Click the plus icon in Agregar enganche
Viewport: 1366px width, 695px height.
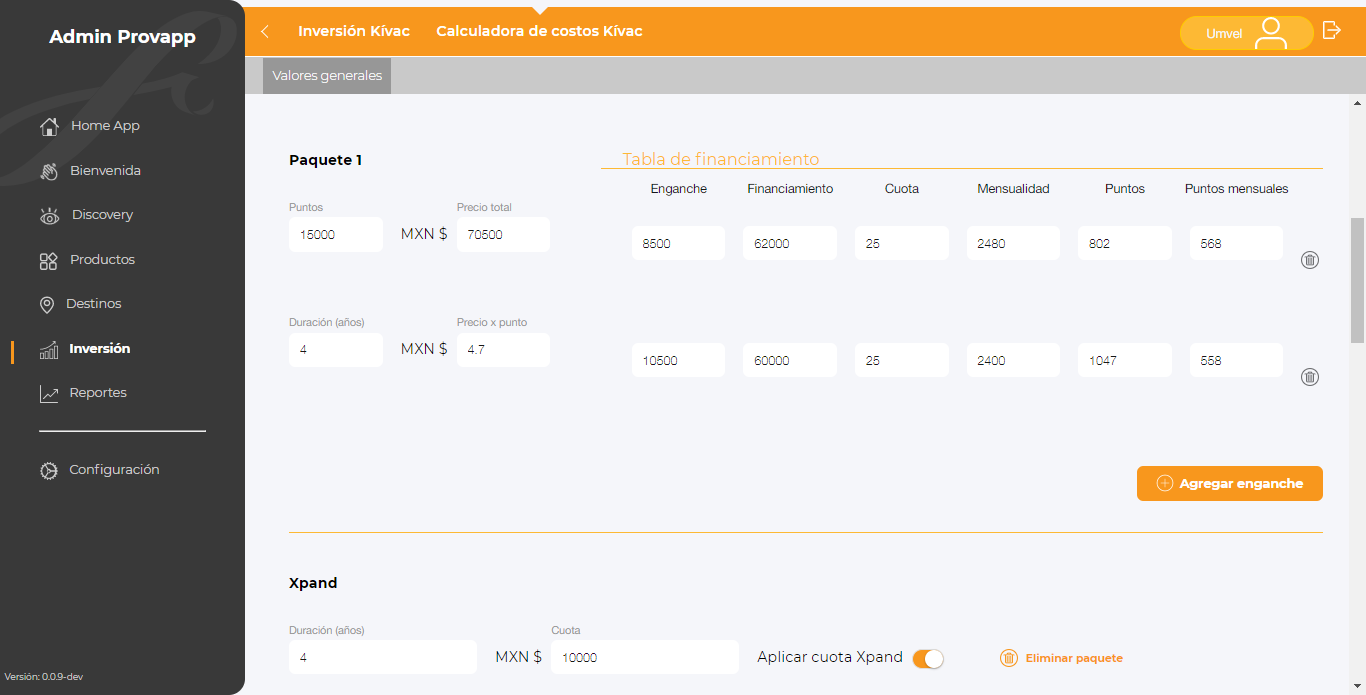coord(1165,483)
